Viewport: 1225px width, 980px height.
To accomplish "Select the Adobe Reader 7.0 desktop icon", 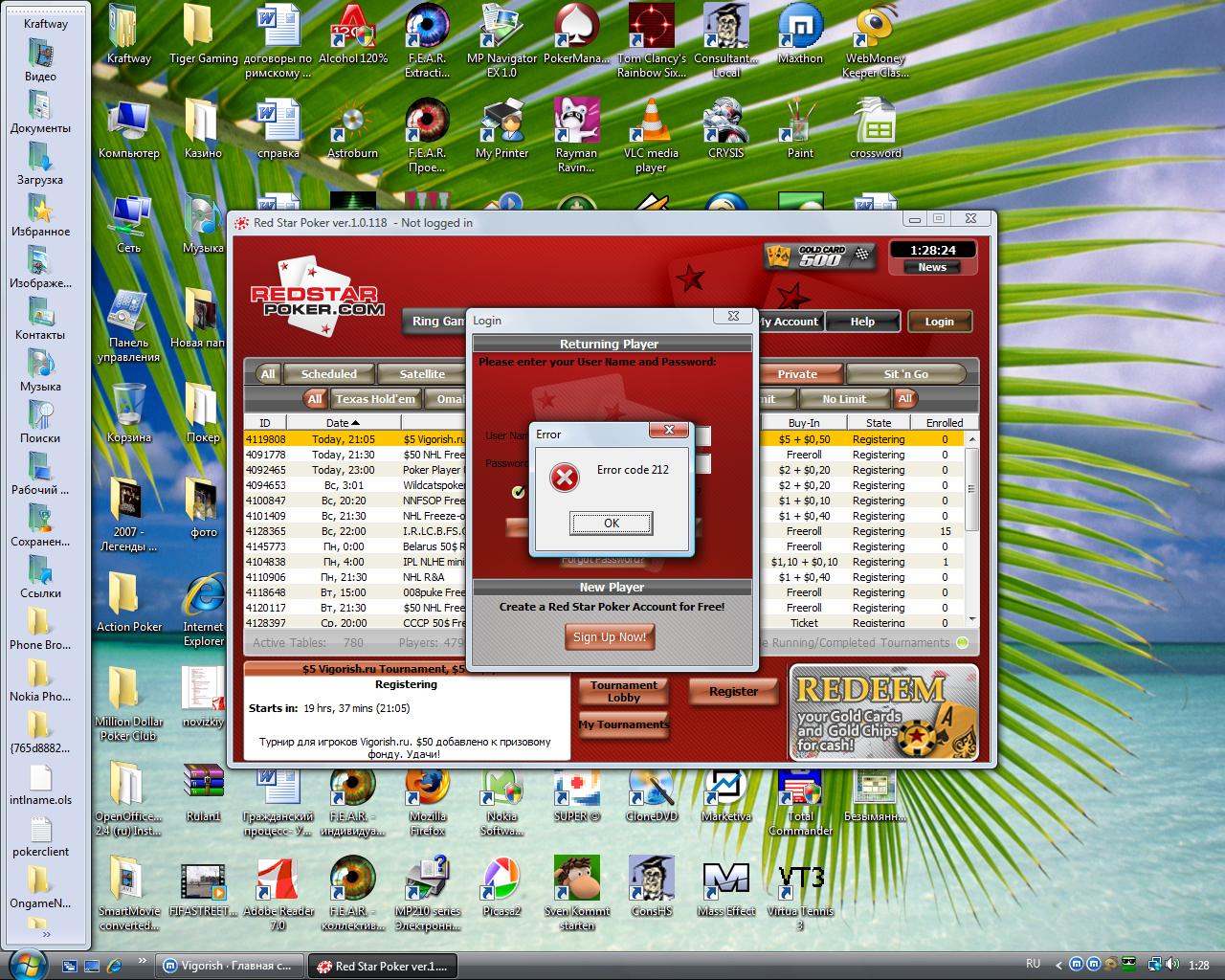I will pos(278,893).
